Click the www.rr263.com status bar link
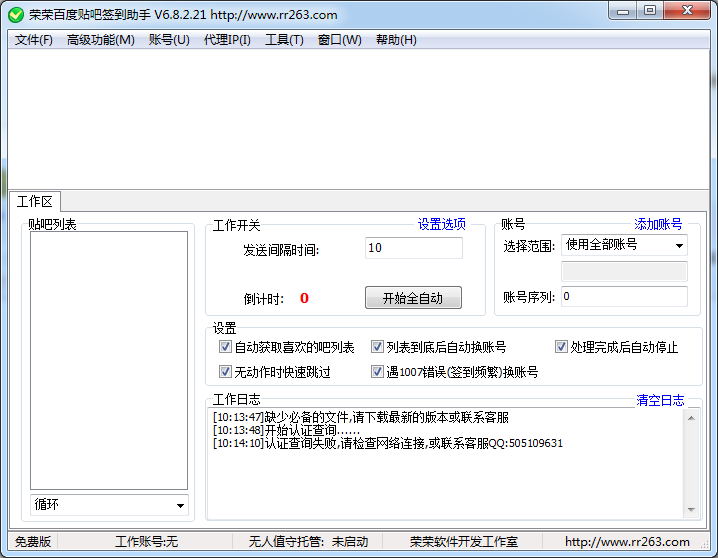 tap(627, 542)
